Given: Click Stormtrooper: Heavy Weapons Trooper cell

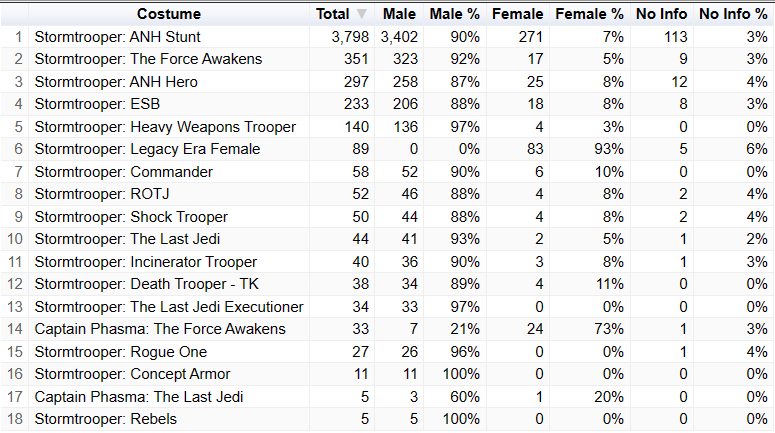Looking at the screenshot, I should [x=169, y=127].
